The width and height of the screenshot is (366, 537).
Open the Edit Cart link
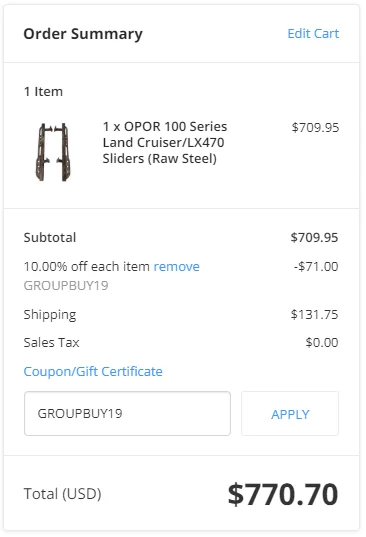(313, 34)
